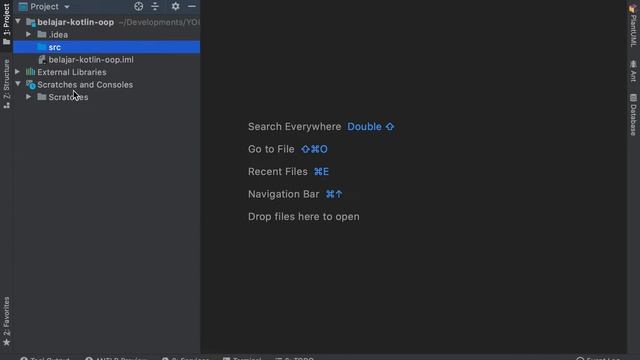The height and width of the screenshot is (360, 640).
Task: Open the Terminal tool window tab
Action: [242, 358]
